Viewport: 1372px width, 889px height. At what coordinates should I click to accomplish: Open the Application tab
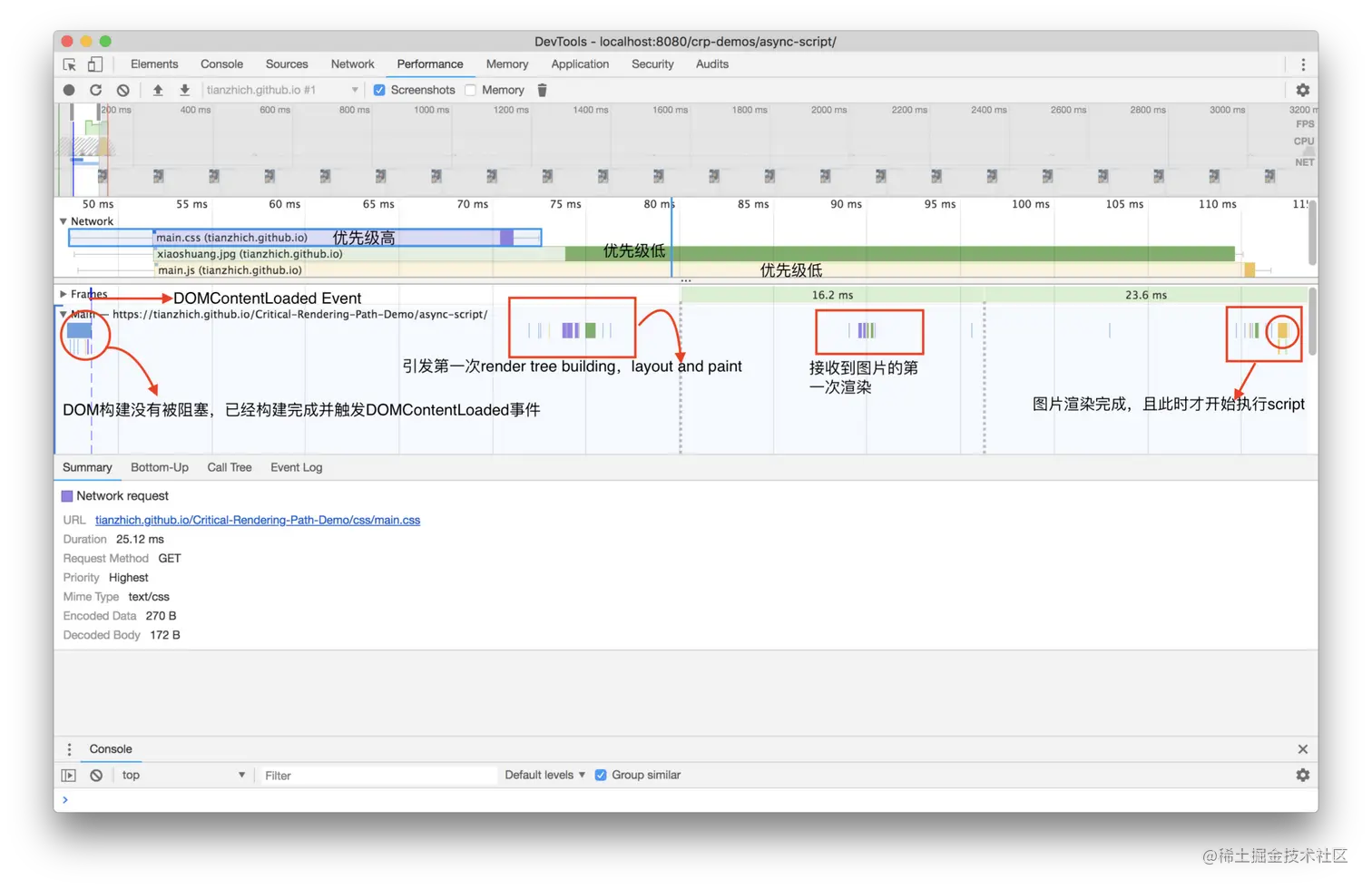[580, 64]
